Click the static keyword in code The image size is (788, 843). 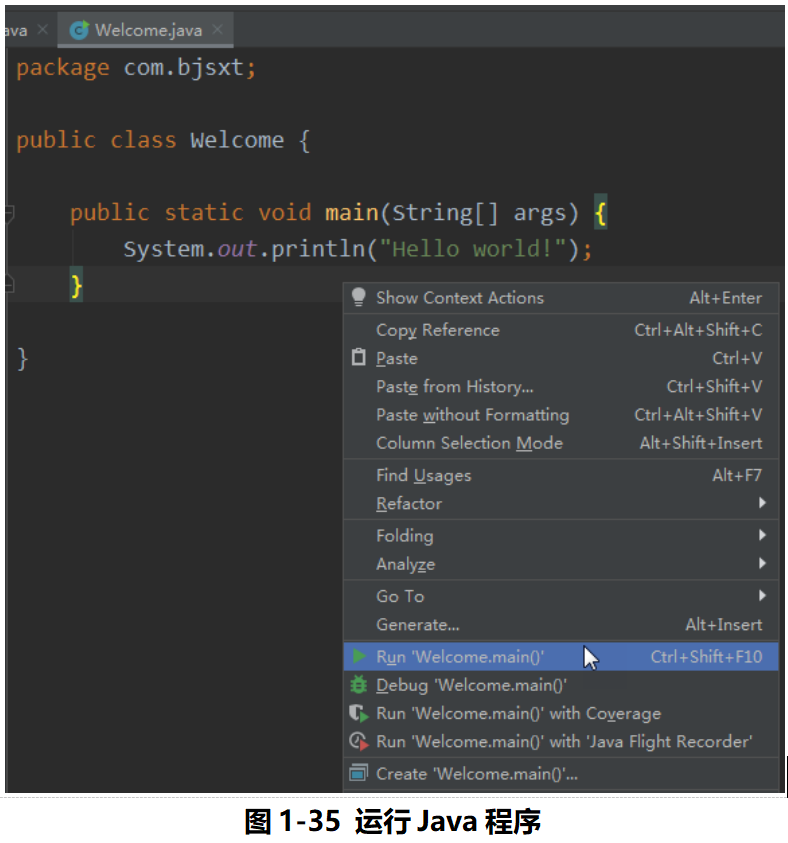204,213
